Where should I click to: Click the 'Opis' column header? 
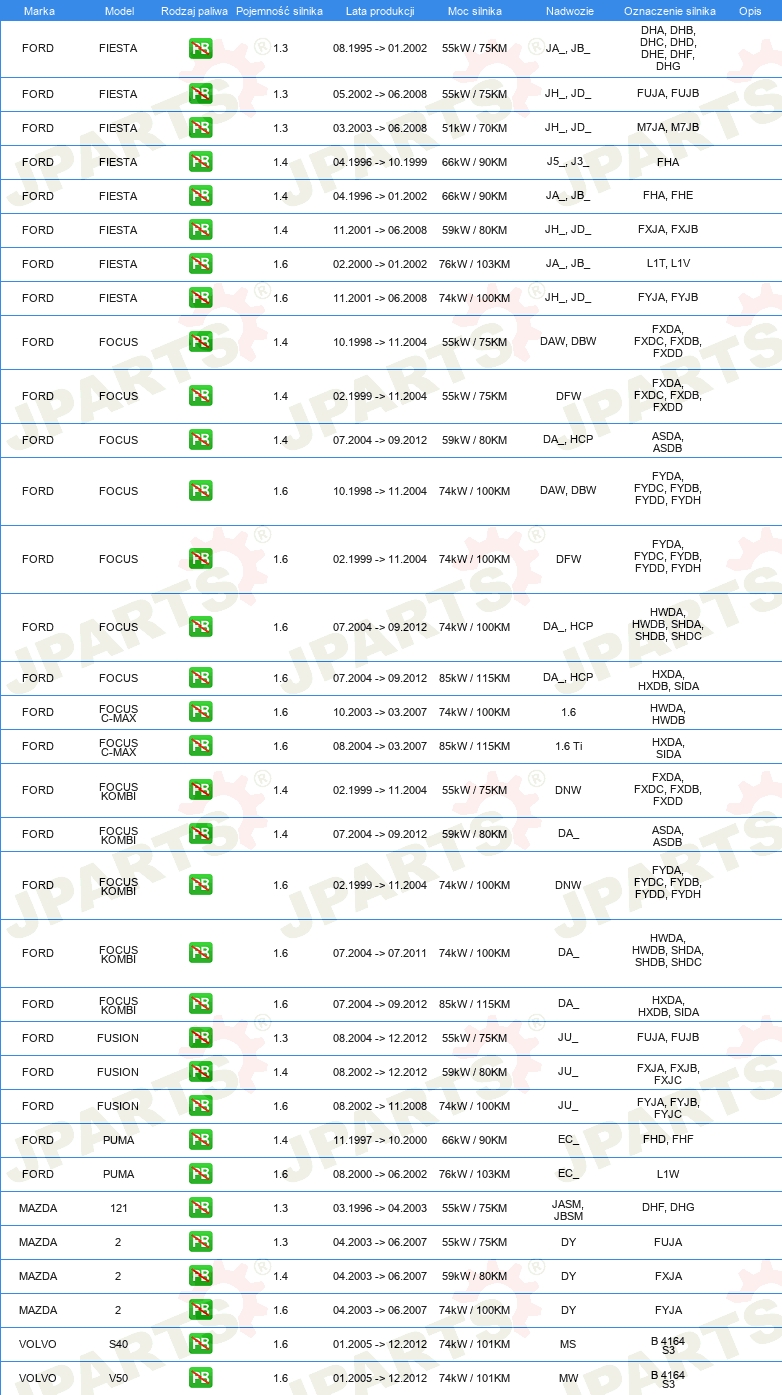[x=750, y=10]
